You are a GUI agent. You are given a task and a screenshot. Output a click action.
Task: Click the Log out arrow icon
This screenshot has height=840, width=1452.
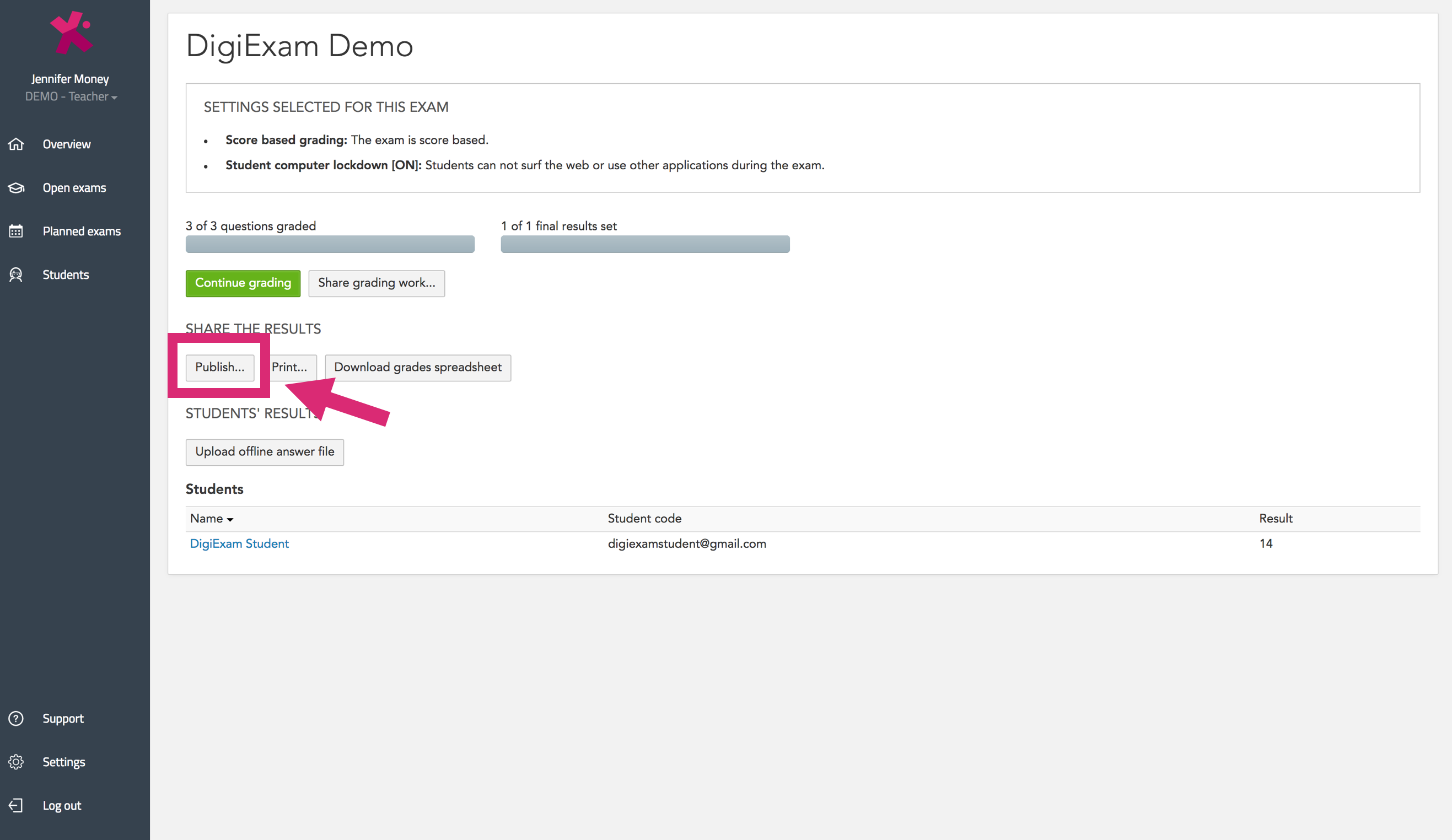click(x=16, y=805)
